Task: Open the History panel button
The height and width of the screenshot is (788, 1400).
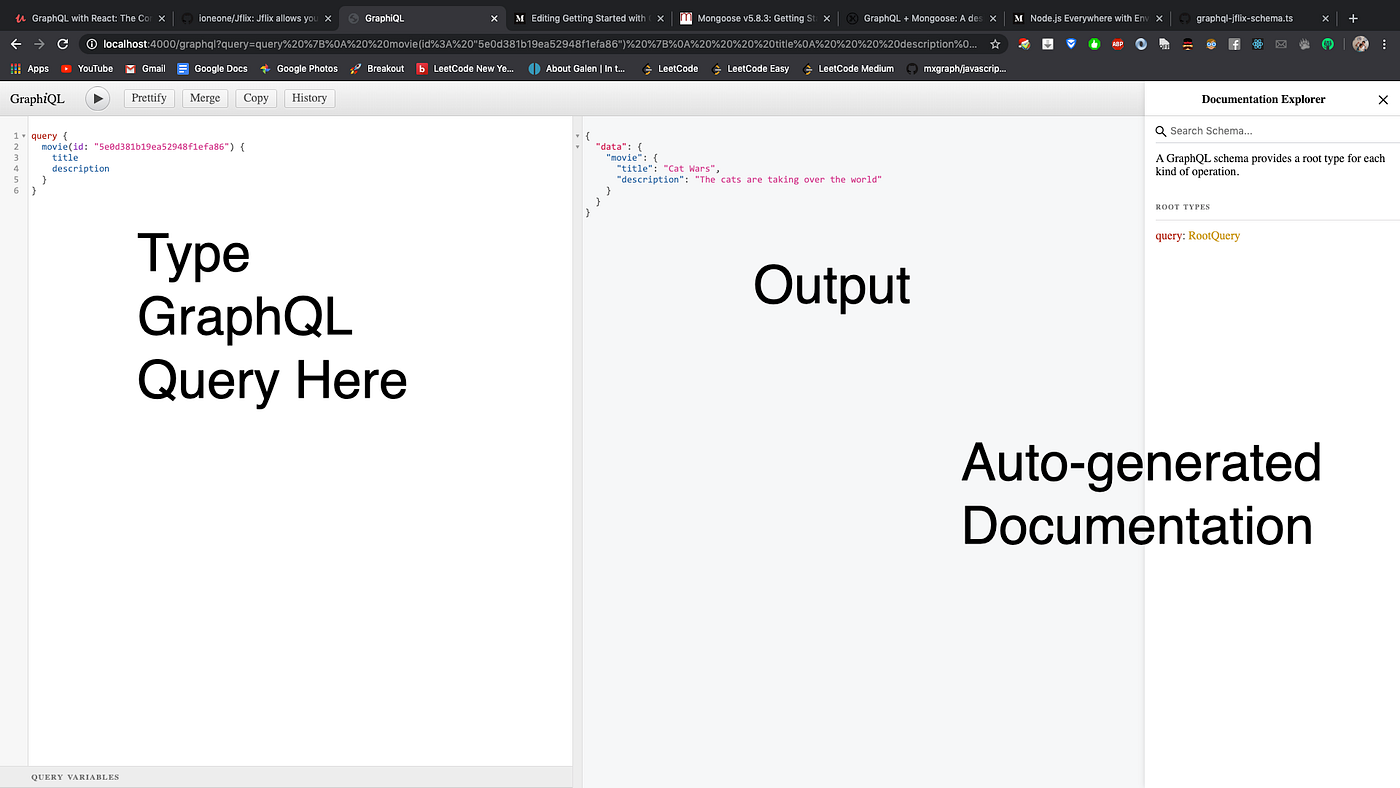Action: point(309,98)
